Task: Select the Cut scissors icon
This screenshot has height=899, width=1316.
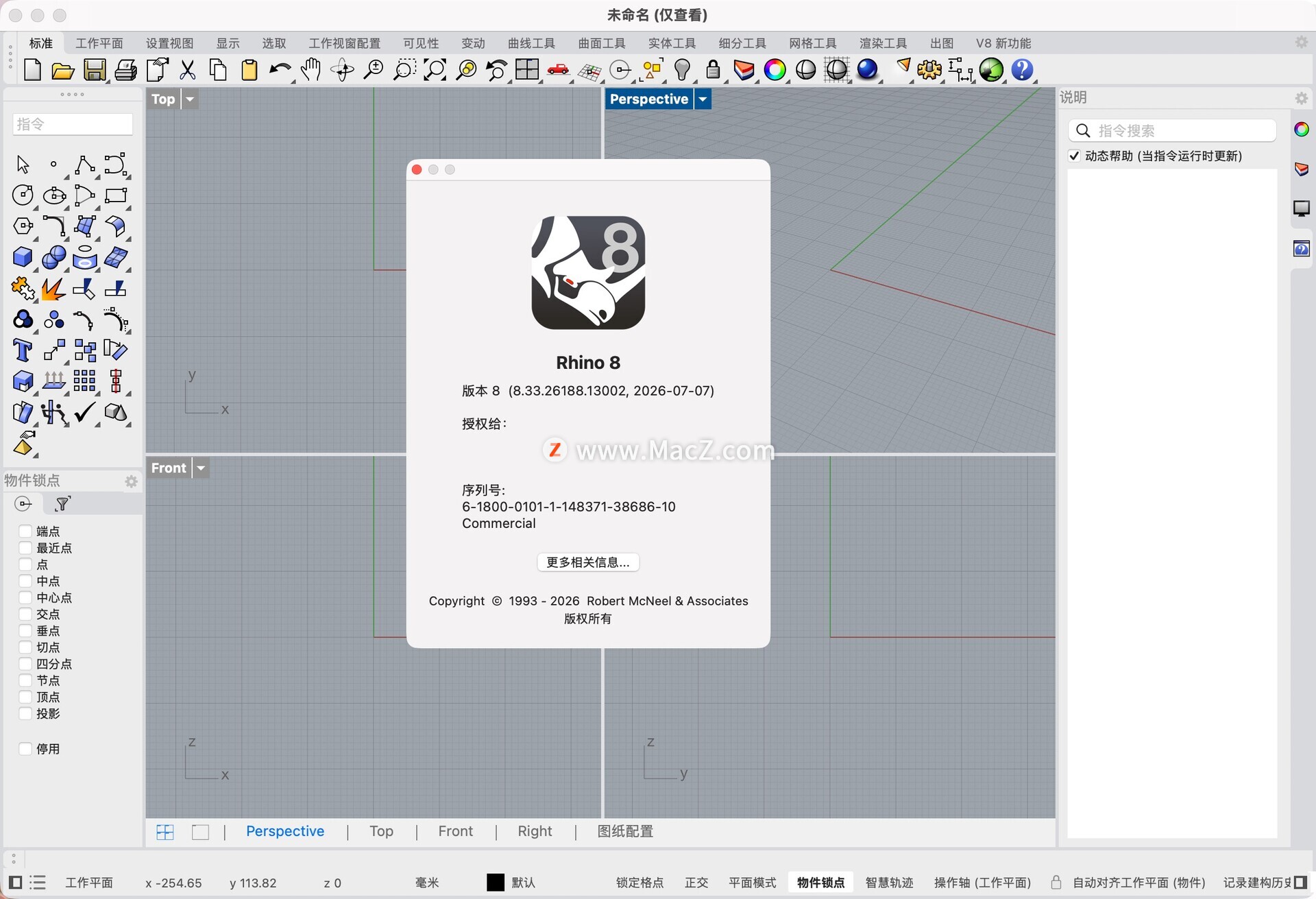Action: click(x=188, y=70)
